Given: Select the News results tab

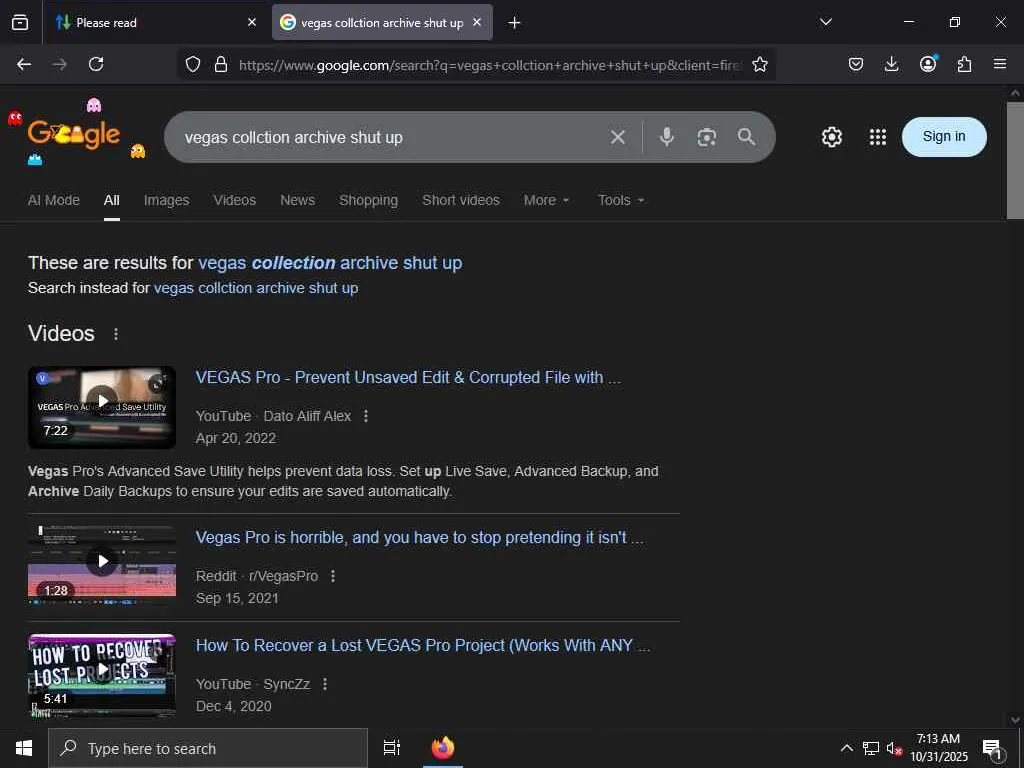Looking at the screenshot, I should coord(297,200).
